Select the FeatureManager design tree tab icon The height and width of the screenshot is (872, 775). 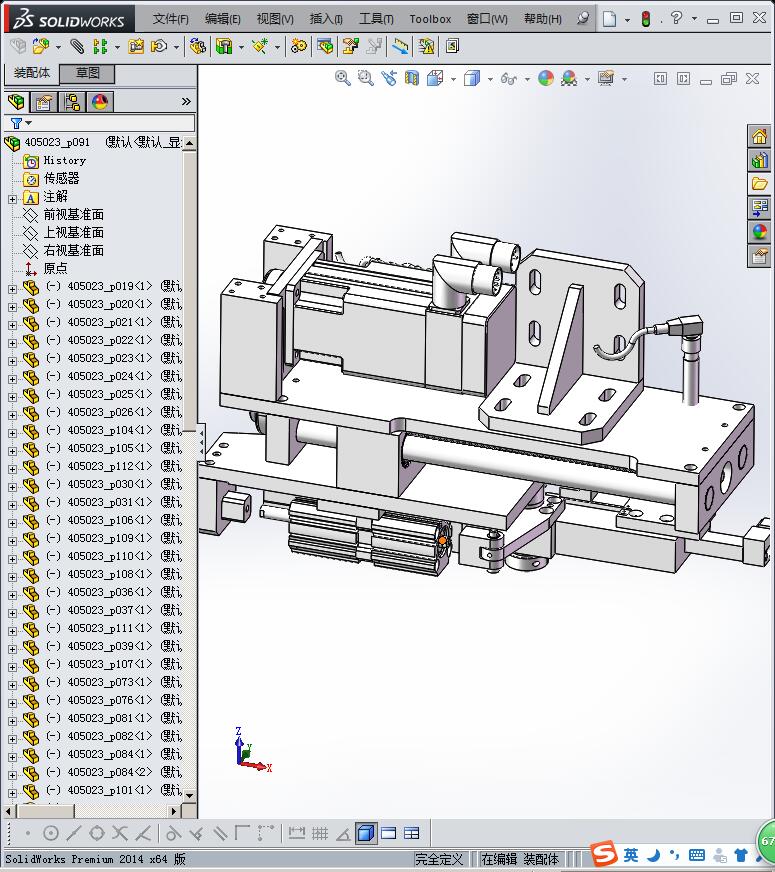pyautogui.click(x=16, y=102)
